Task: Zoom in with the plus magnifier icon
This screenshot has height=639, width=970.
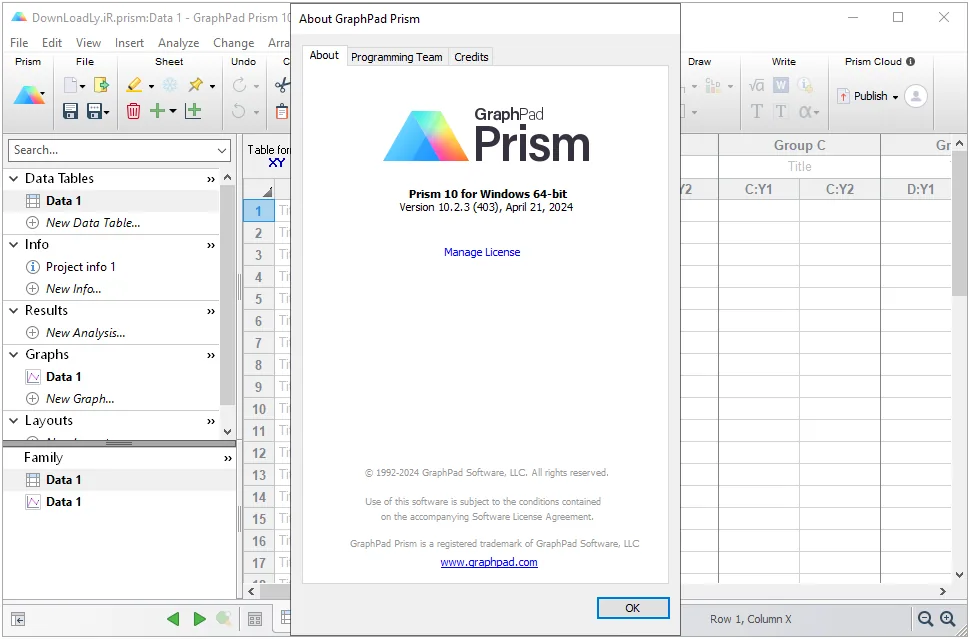Action: click(x=948, y=619)
